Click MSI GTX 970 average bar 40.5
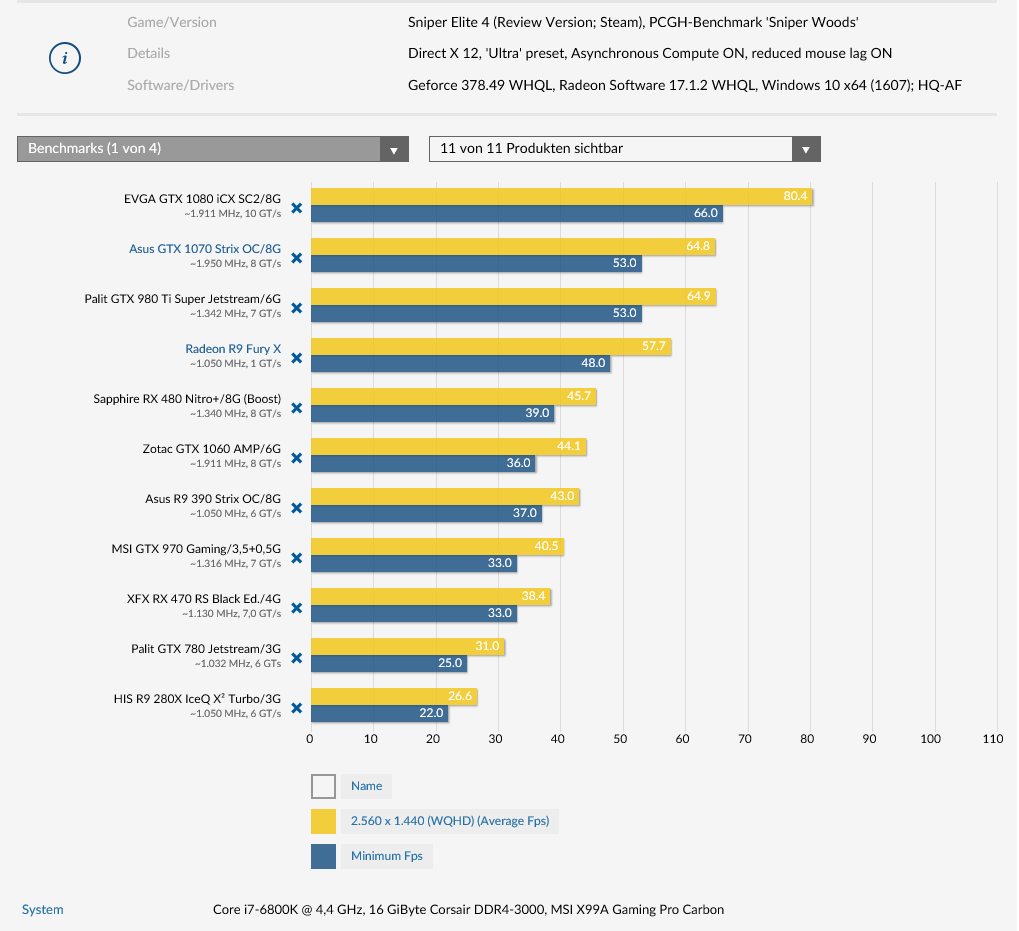The image size is (1019, 931). (x=437, y=546)
